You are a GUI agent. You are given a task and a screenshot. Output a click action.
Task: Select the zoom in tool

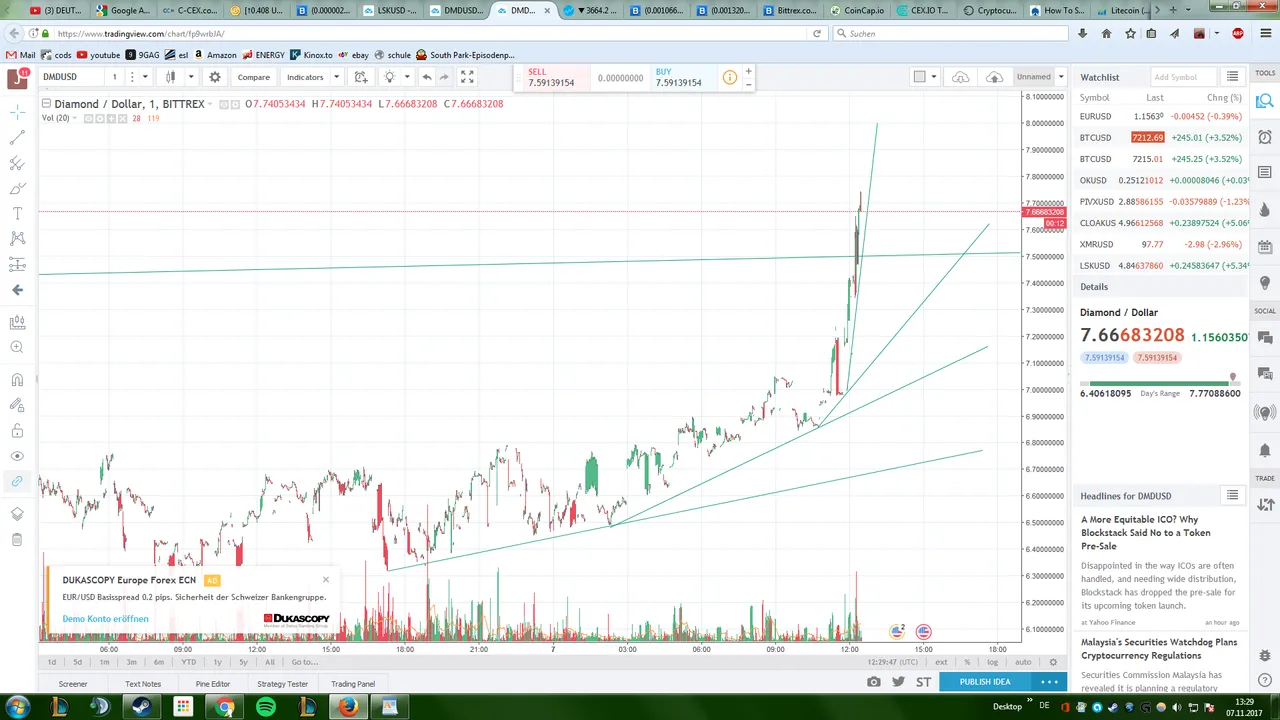pyautogui.click(x=17, y=347)
